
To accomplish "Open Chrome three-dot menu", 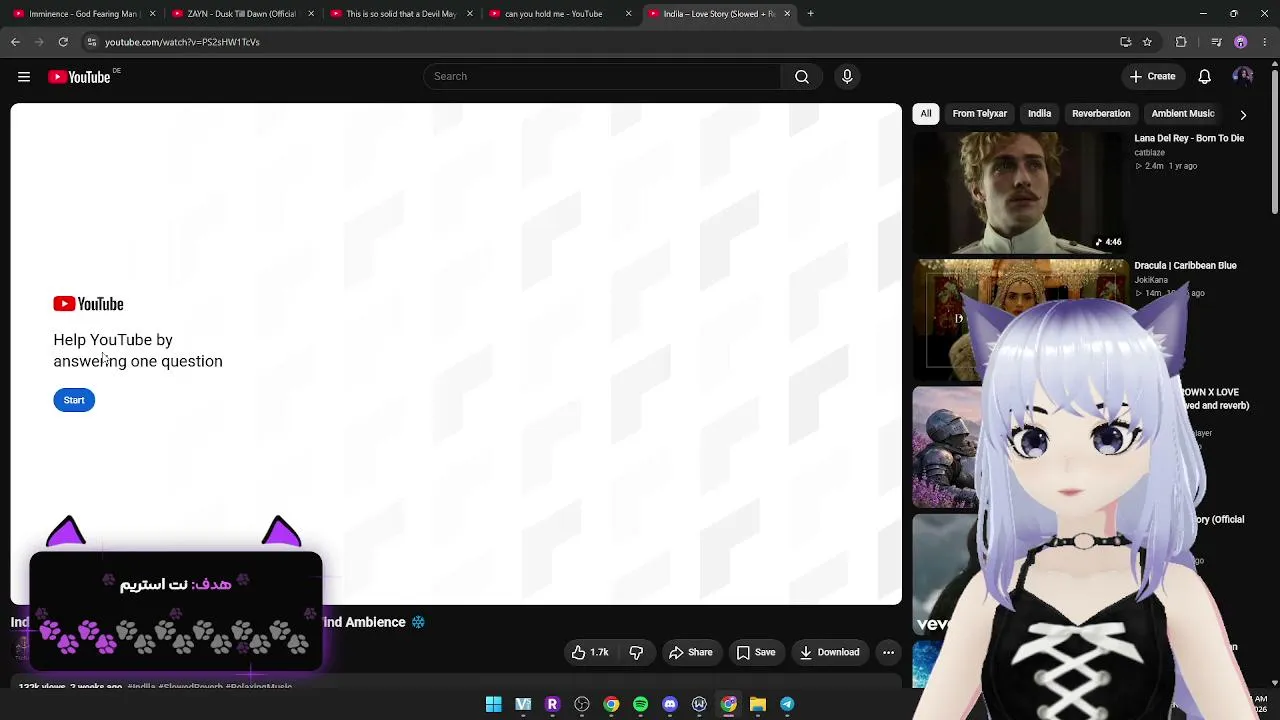I will click(1265, 42).
